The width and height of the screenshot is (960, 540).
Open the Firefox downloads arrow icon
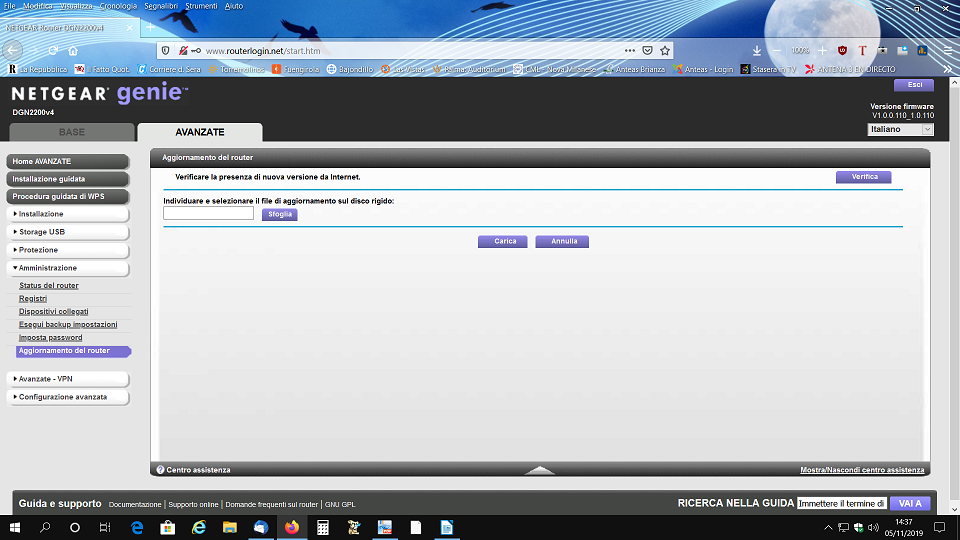tap(757, 51)
